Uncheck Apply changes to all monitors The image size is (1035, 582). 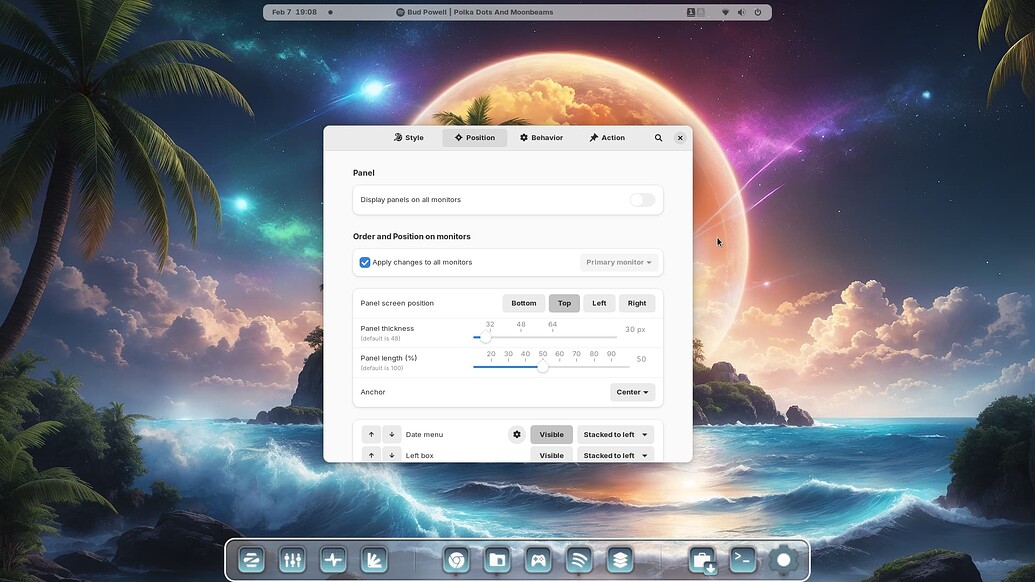[364, 261]
